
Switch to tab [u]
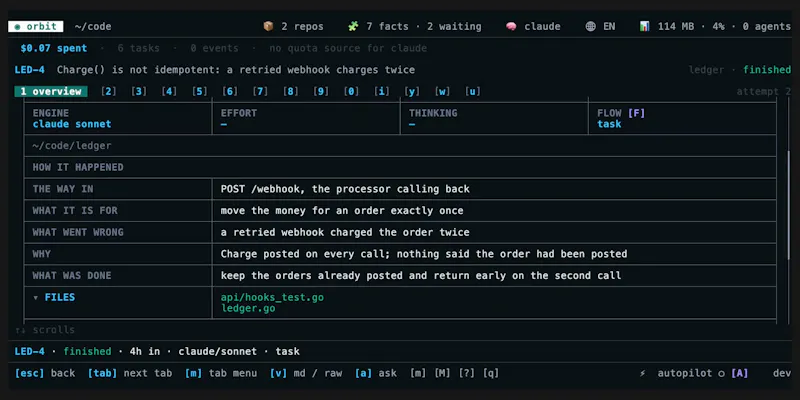click(x=473, y=92)
